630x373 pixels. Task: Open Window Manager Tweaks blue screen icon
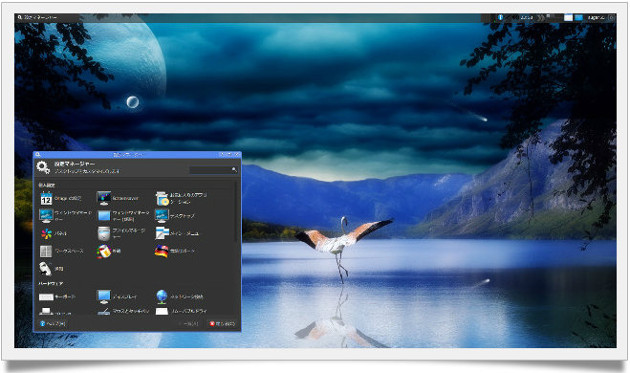pos(104,216)
